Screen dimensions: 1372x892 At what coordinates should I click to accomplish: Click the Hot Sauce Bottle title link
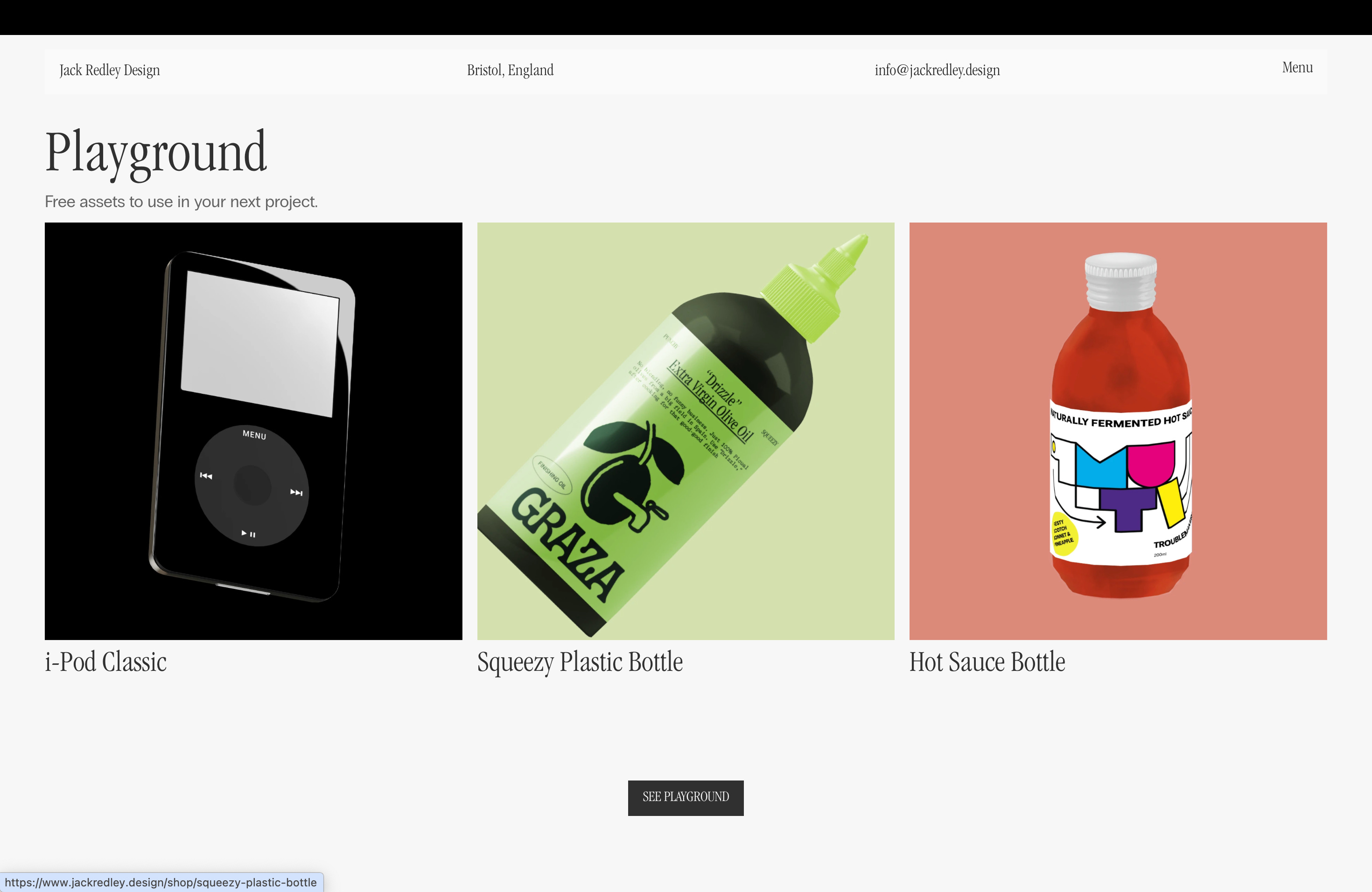click(x=987, y=662)
